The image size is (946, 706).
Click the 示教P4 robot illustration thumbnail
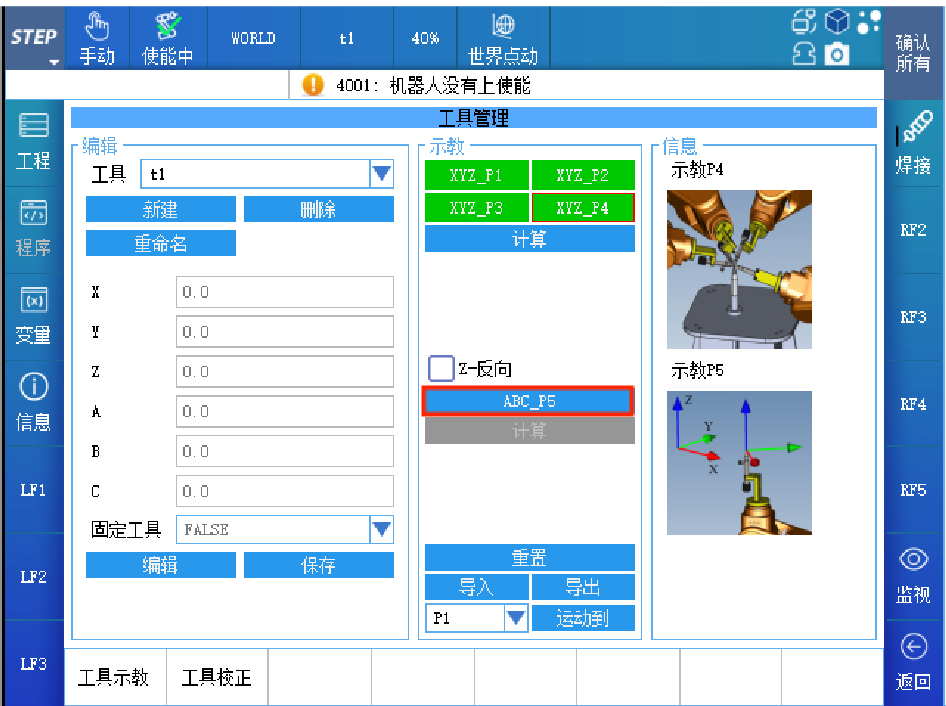pyautogui.click(x=739, y=269)
